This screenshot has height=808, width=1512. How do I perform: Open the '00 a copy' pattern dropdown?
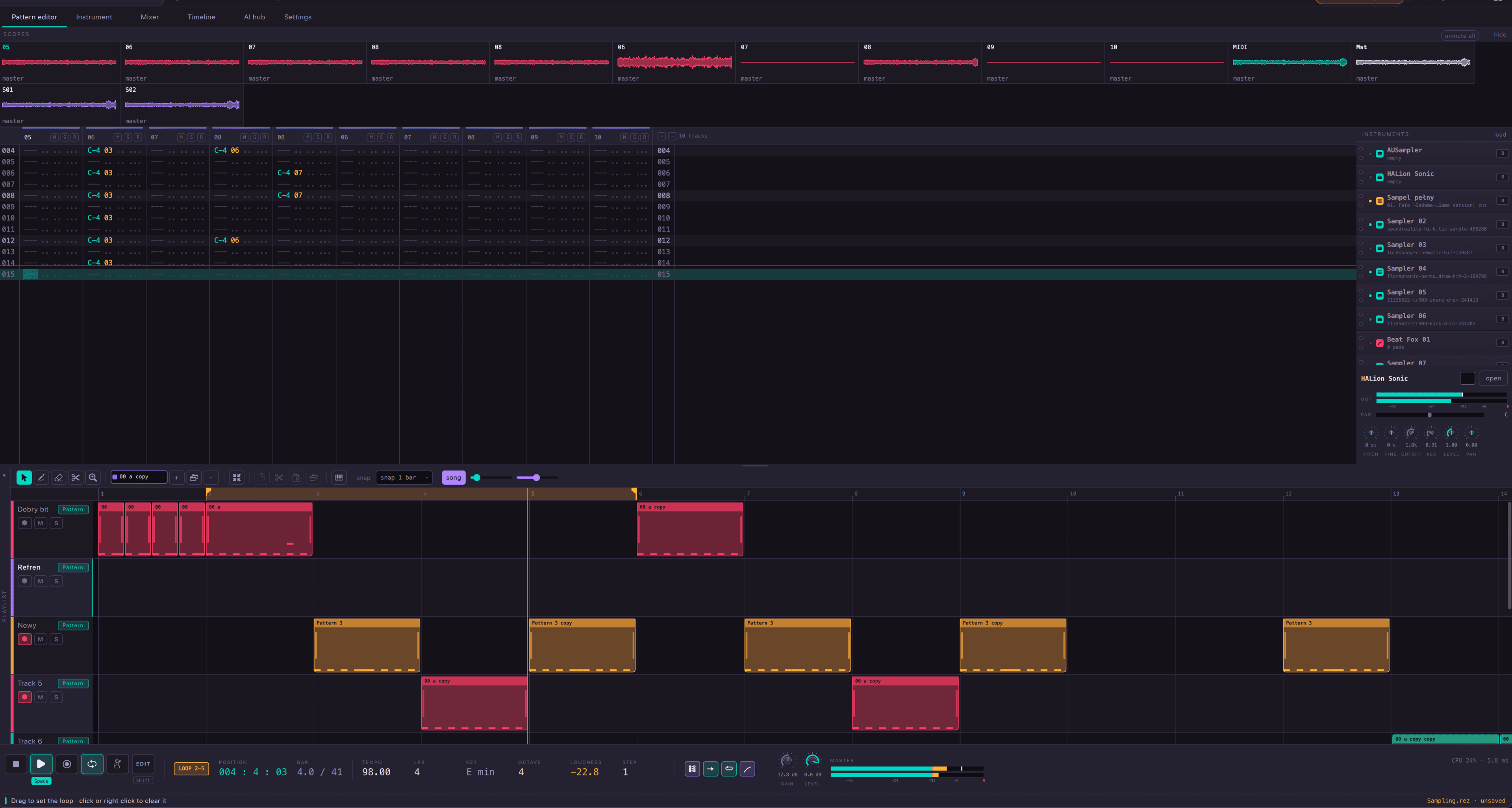(139, 478)
